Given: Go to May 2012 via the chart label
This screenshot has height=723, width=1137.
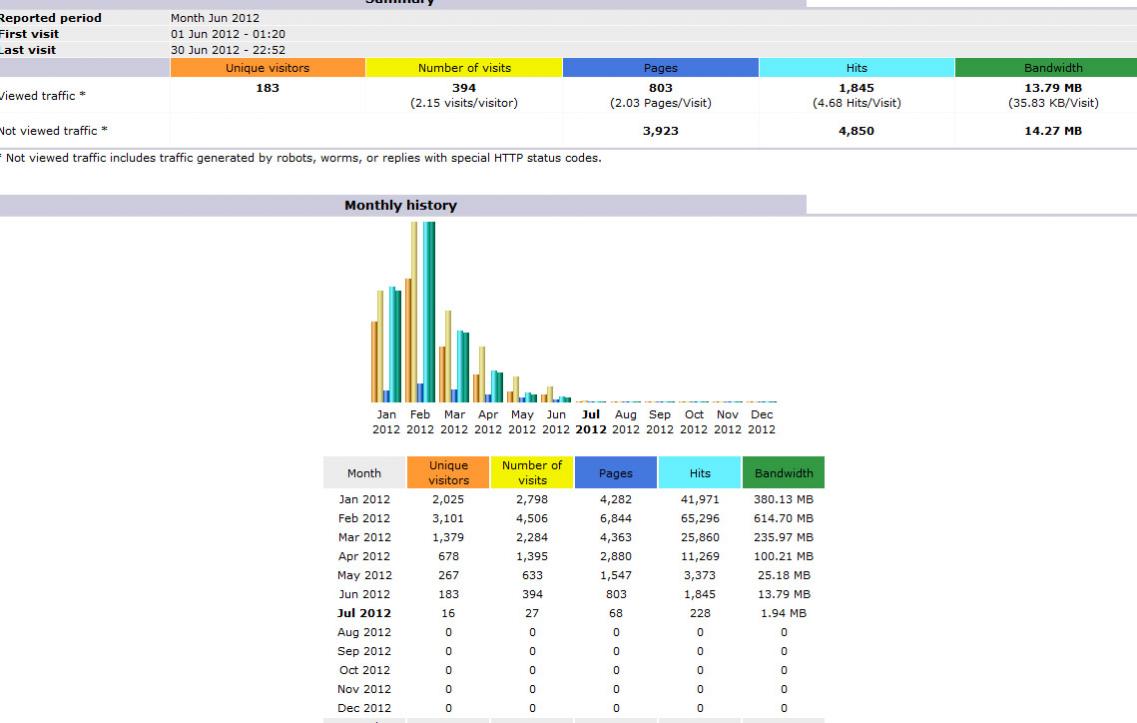Looking at the screenshot, I should pyautogui.click(x=522, y=422).
